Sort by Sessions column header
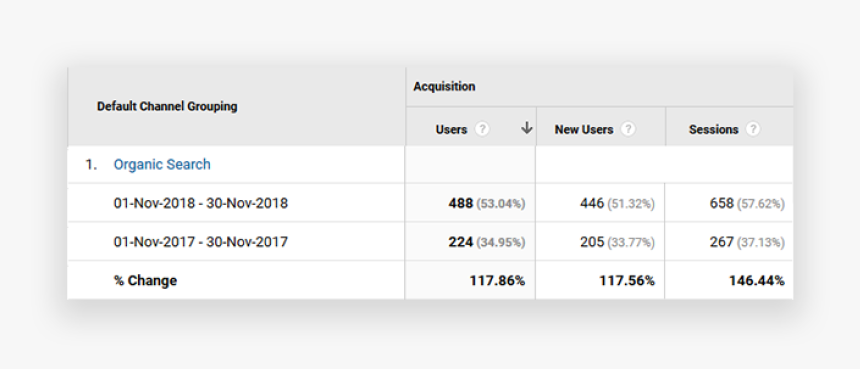 point(714,129)
